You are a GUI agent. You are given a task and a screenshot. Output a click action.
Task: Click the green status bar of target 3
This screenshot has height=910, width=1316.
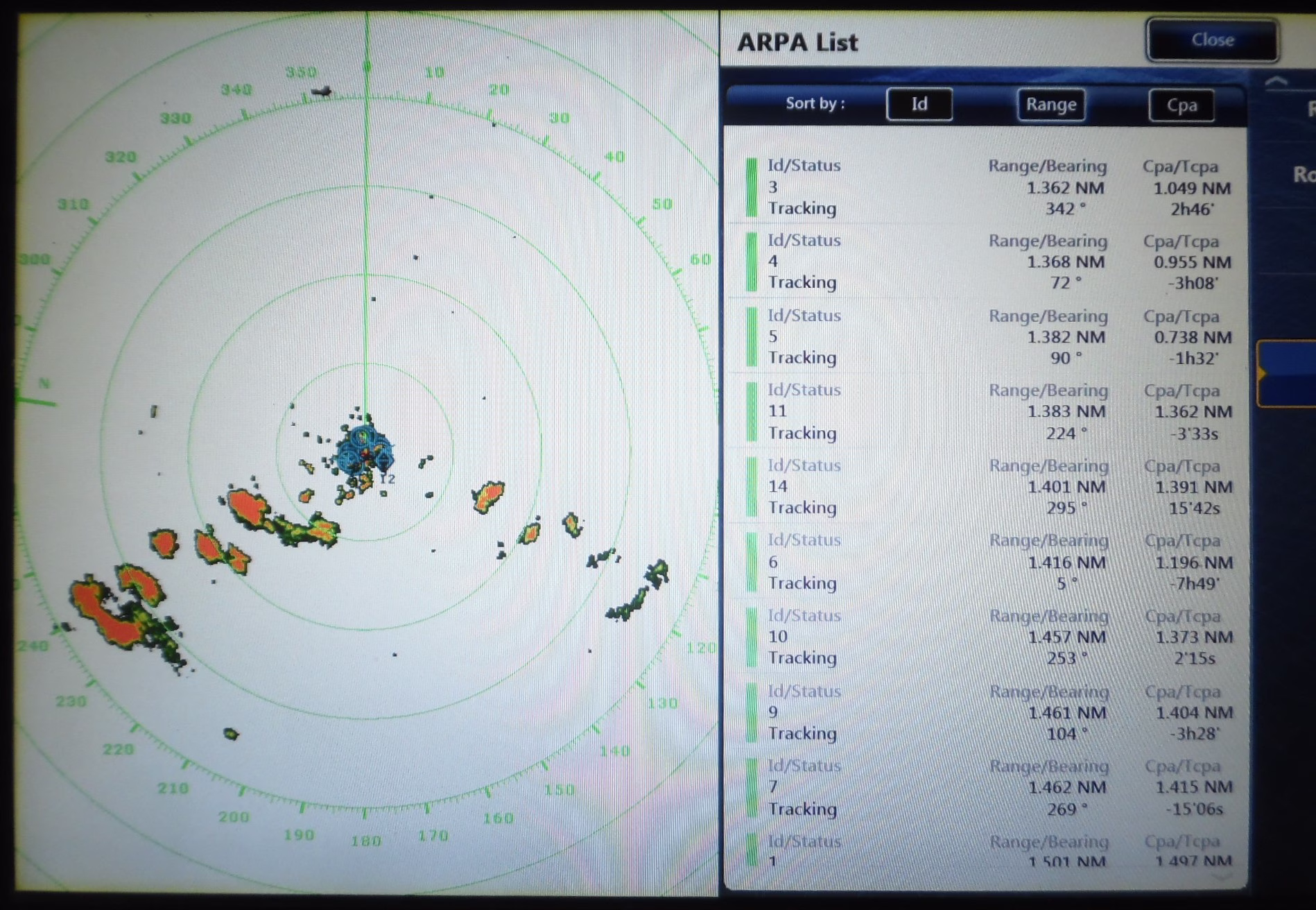[x=751, y=187]
